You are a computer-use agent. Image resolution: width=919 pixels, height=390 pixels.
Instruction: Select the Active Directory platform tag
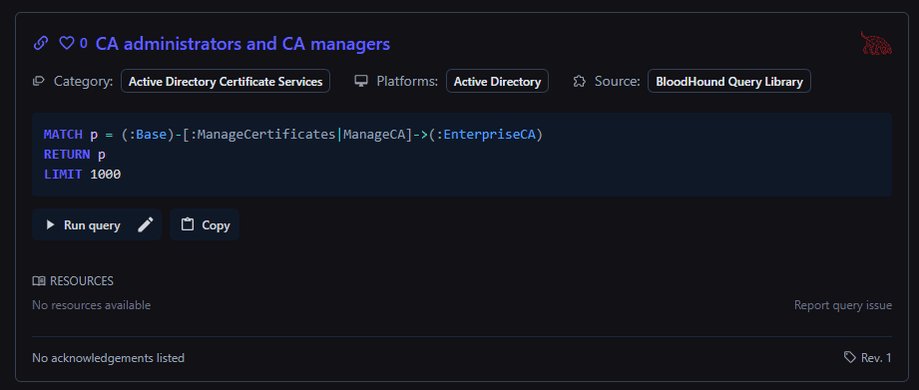(x=497, y=82)
